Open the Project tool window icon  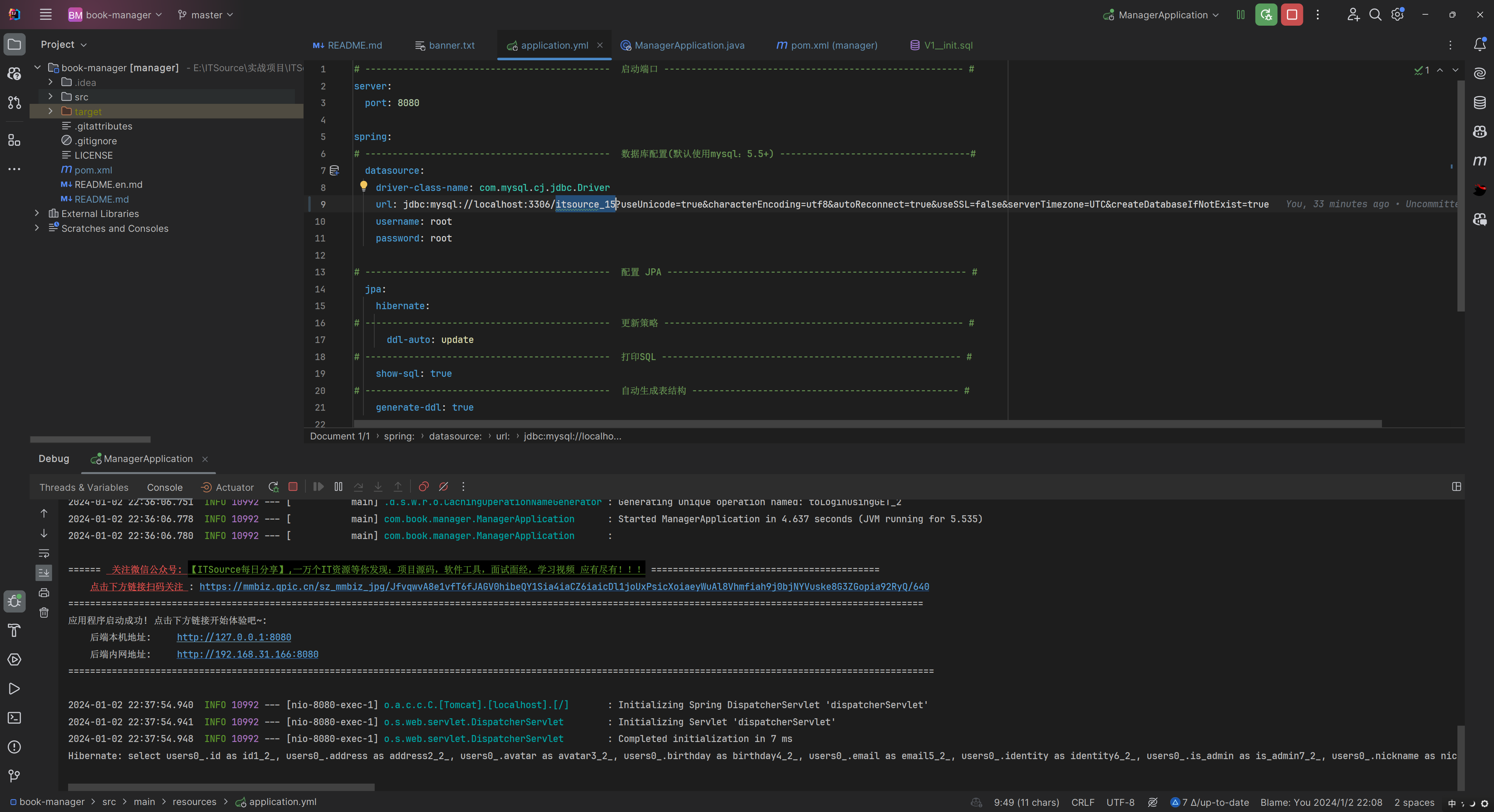[x=14, y=45]
